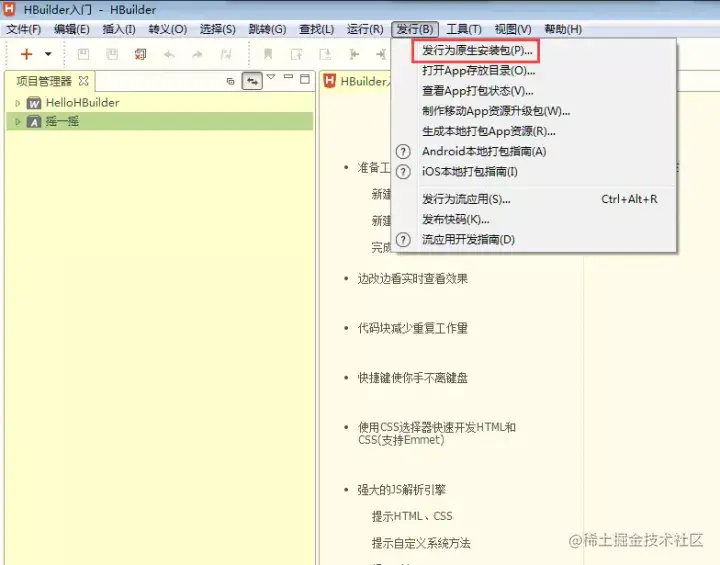Click the HelloHBuilder web project icon

[x=34, y=103]
